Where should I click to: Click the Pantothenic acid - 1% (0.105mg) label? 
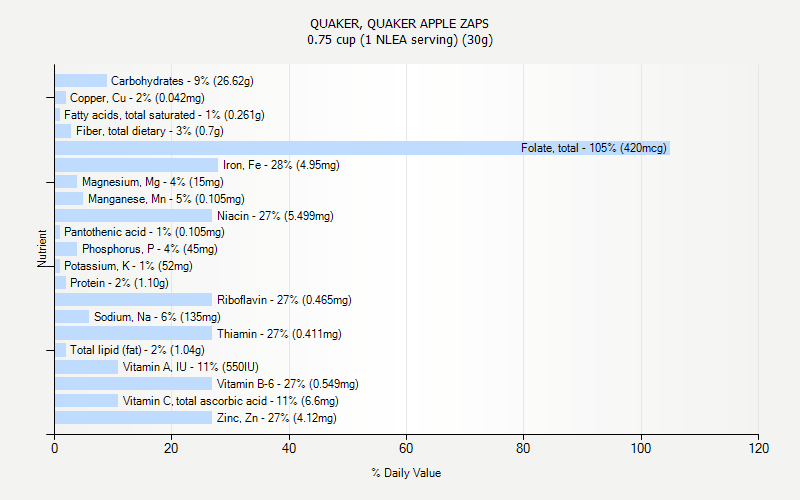coord(144,232)
